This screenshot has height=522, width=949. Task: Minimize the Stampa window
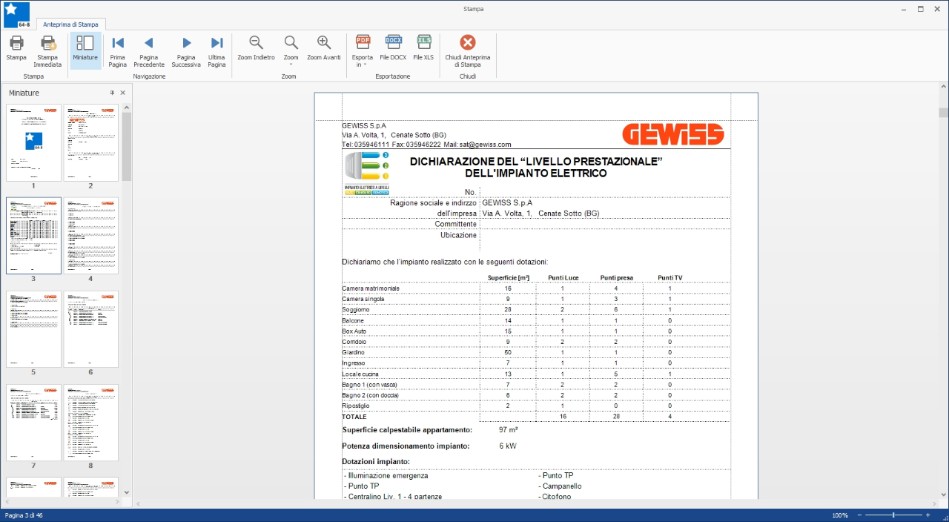point(903,9)
